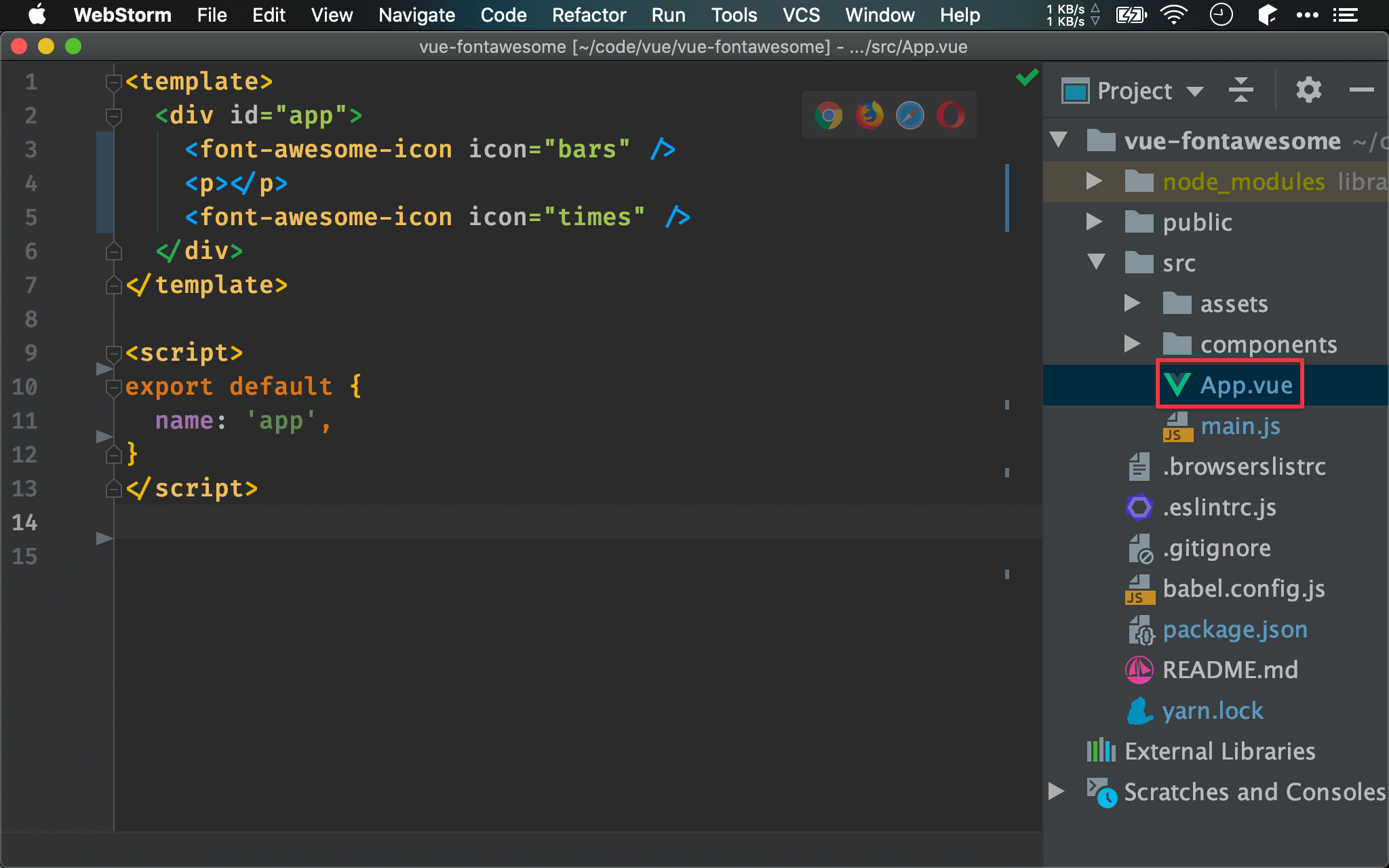Open page in Safari browser icon
This screenshot has height=868, width=1389.
point(910,115)
